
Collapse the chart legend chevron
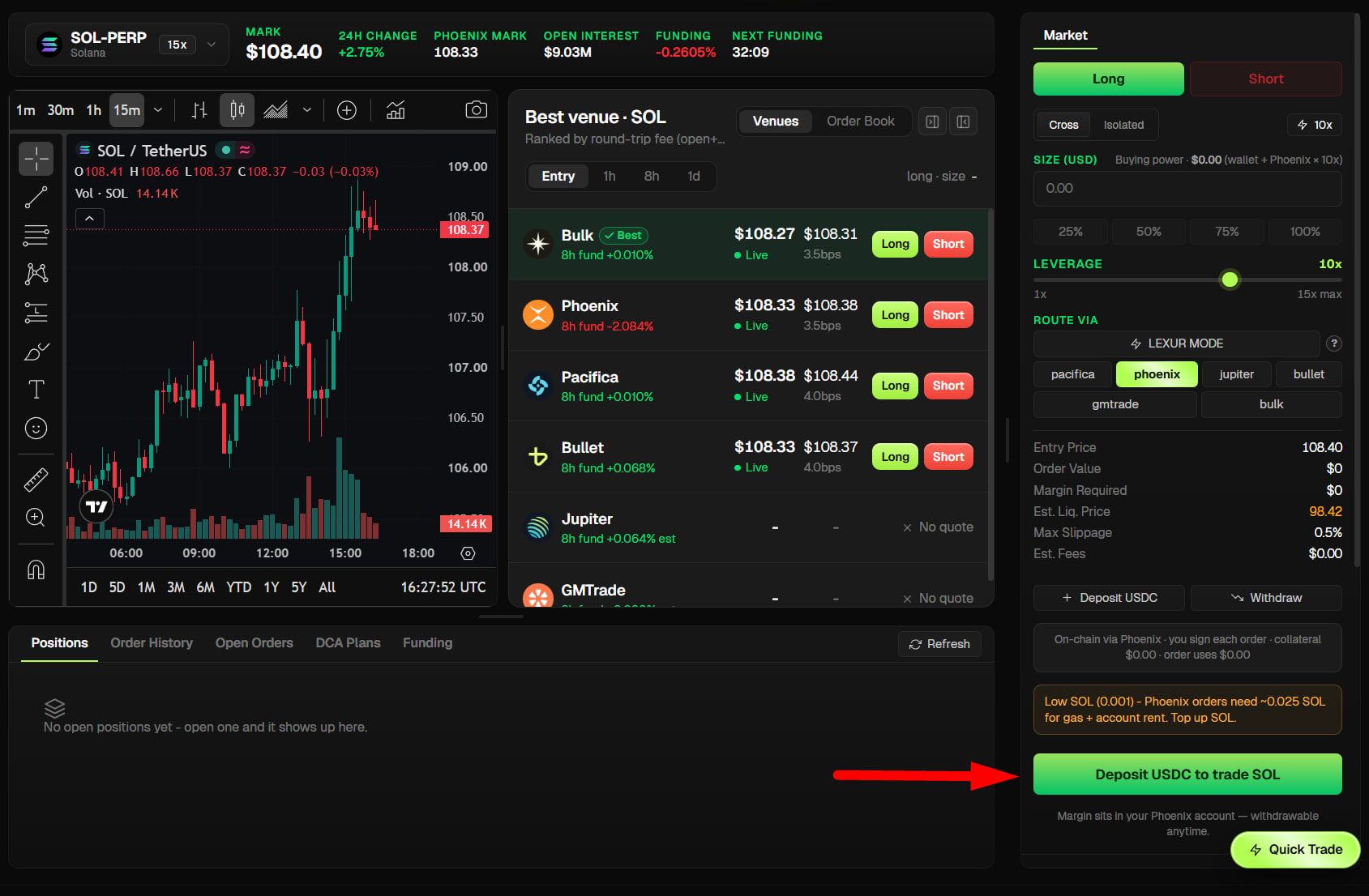pyautogui.click(x=89, y=219)
